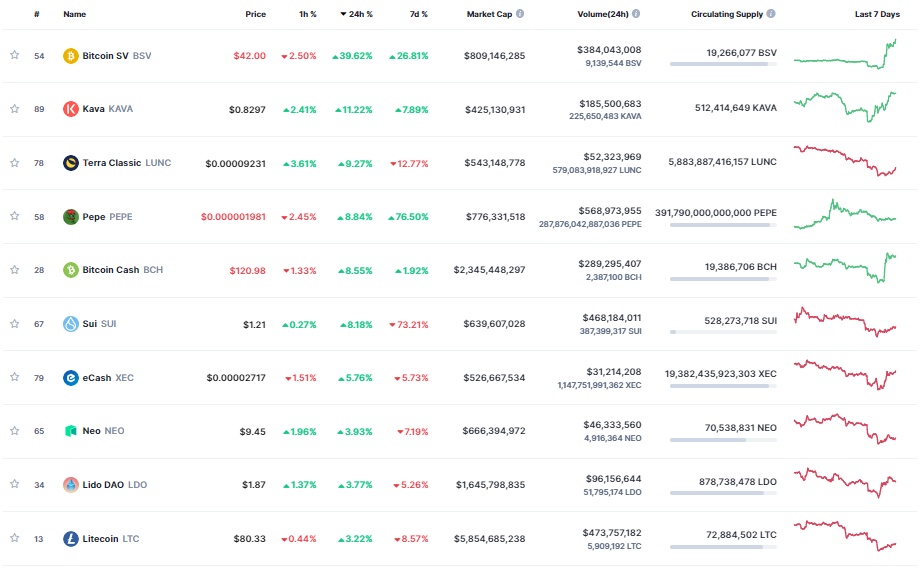Open Bitcoin SV 7-day sparkline chart
The height and width of the screenshot is (570, 920).
845,55
